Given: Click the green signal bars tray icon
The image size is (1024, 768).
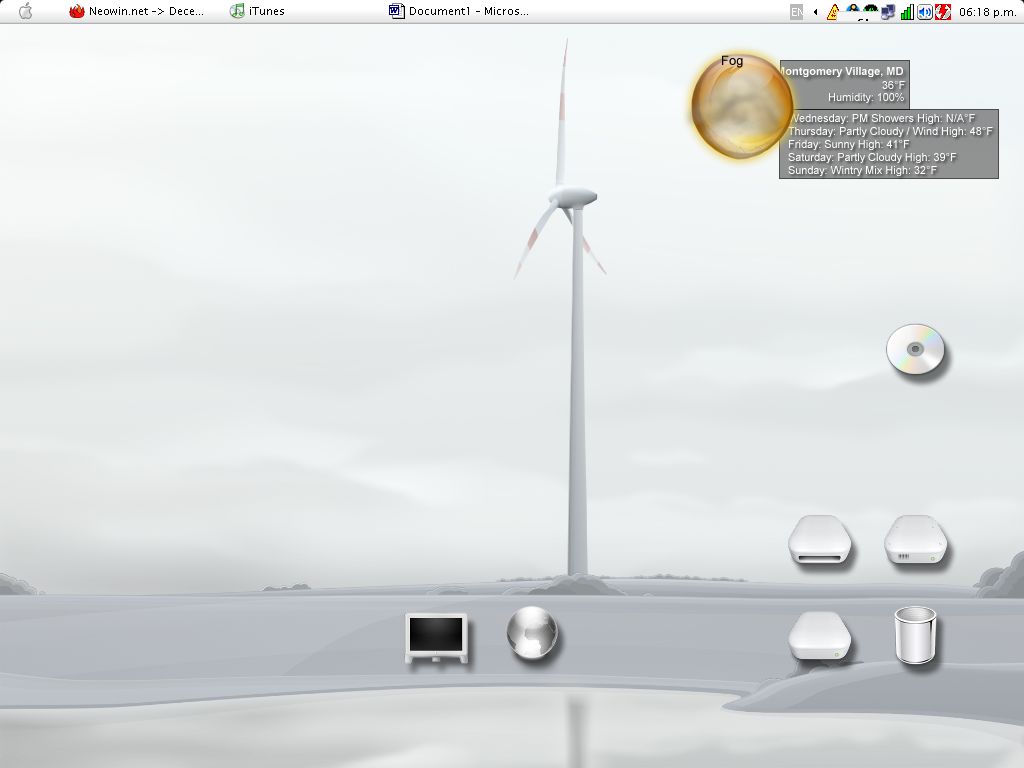Looking at the screenshot, I should [x=907, y=12].
